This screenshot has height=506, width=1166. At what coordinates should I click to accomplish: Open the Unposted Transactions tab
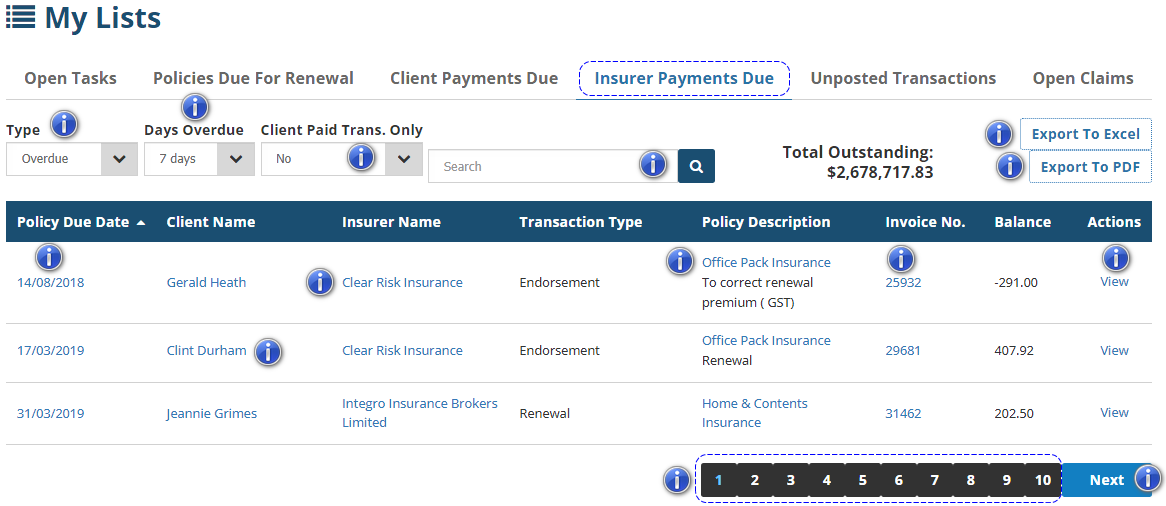903,78
